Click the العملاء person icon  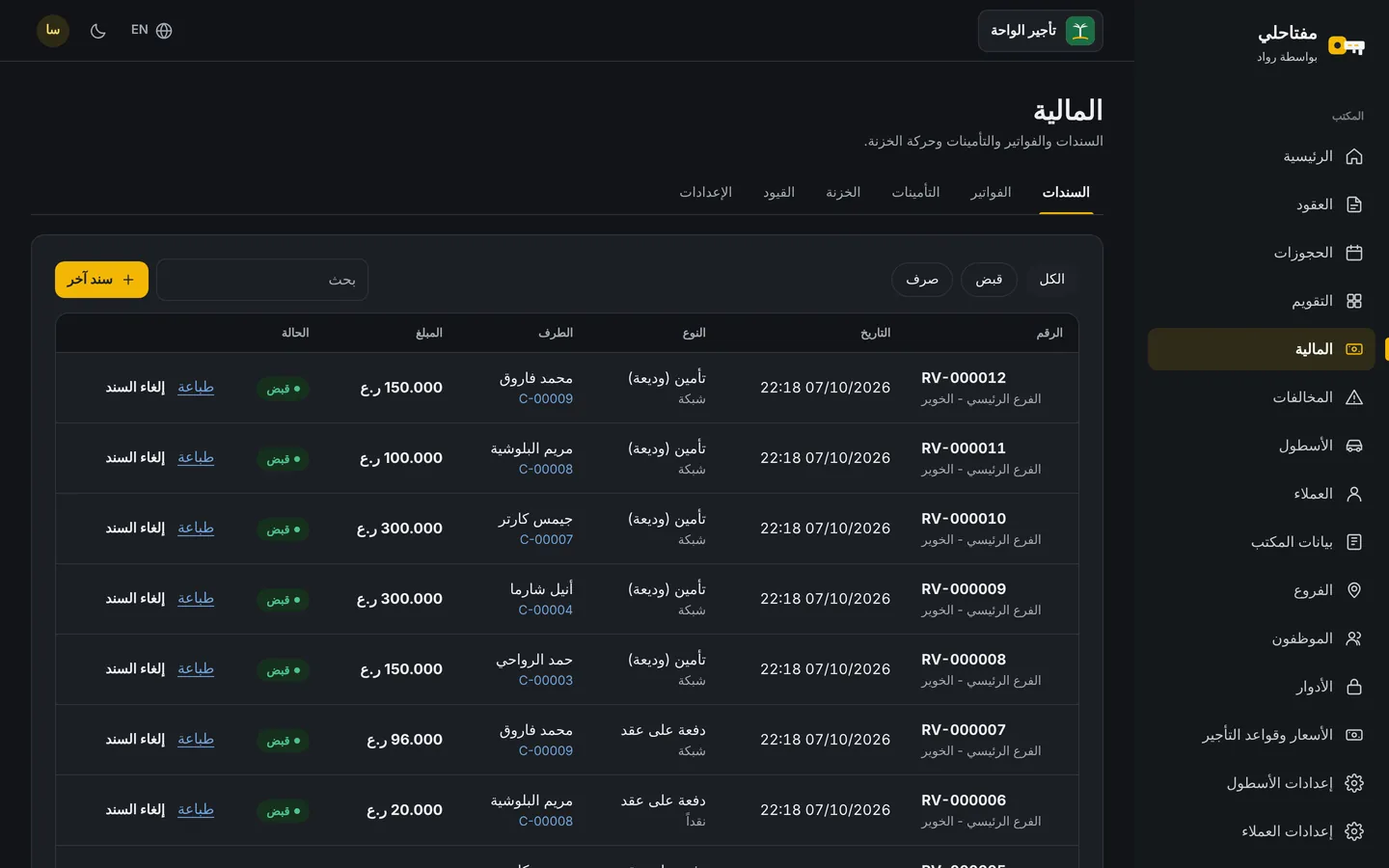click(x=1354, y=494)
